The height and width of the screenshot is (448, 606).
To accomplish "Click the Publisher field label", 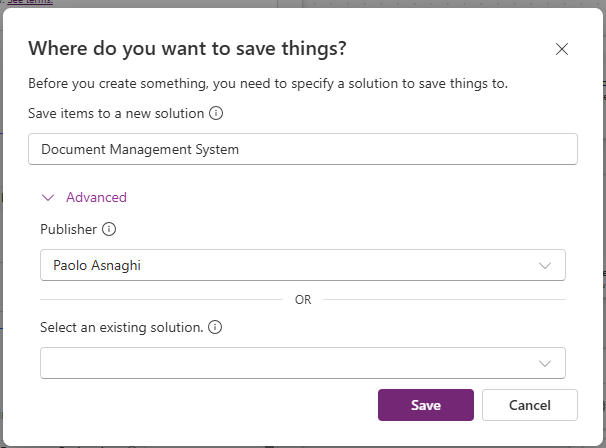I will pyautogui.click(x=68, y=229).
